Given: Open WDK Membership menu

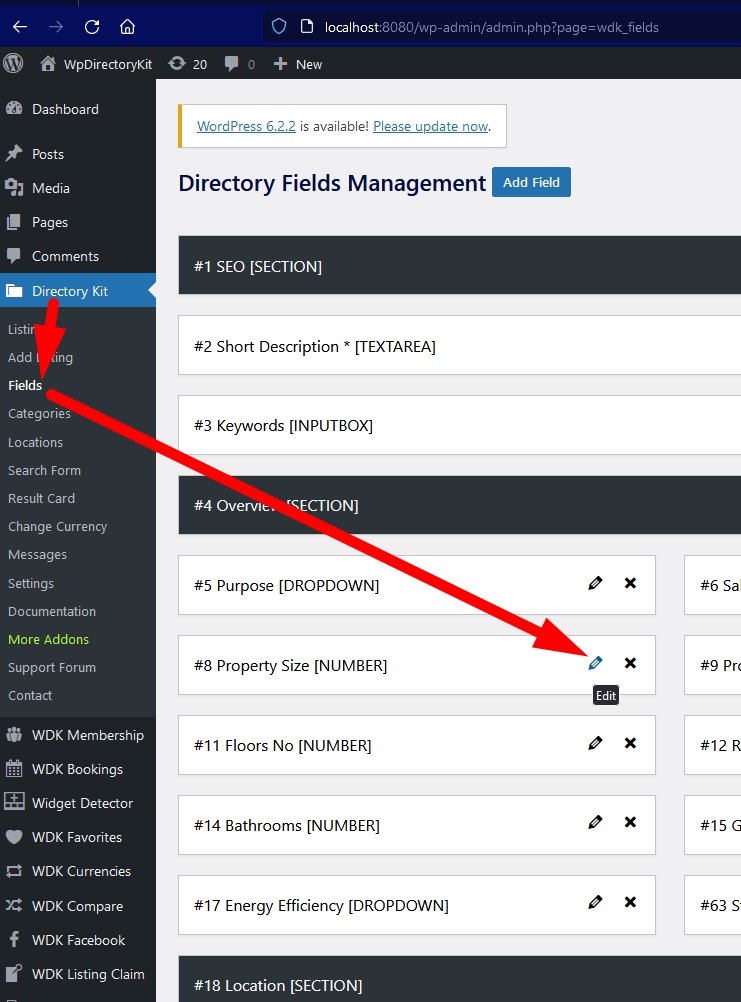Looking at the screenshot, I should pos(88,735).
